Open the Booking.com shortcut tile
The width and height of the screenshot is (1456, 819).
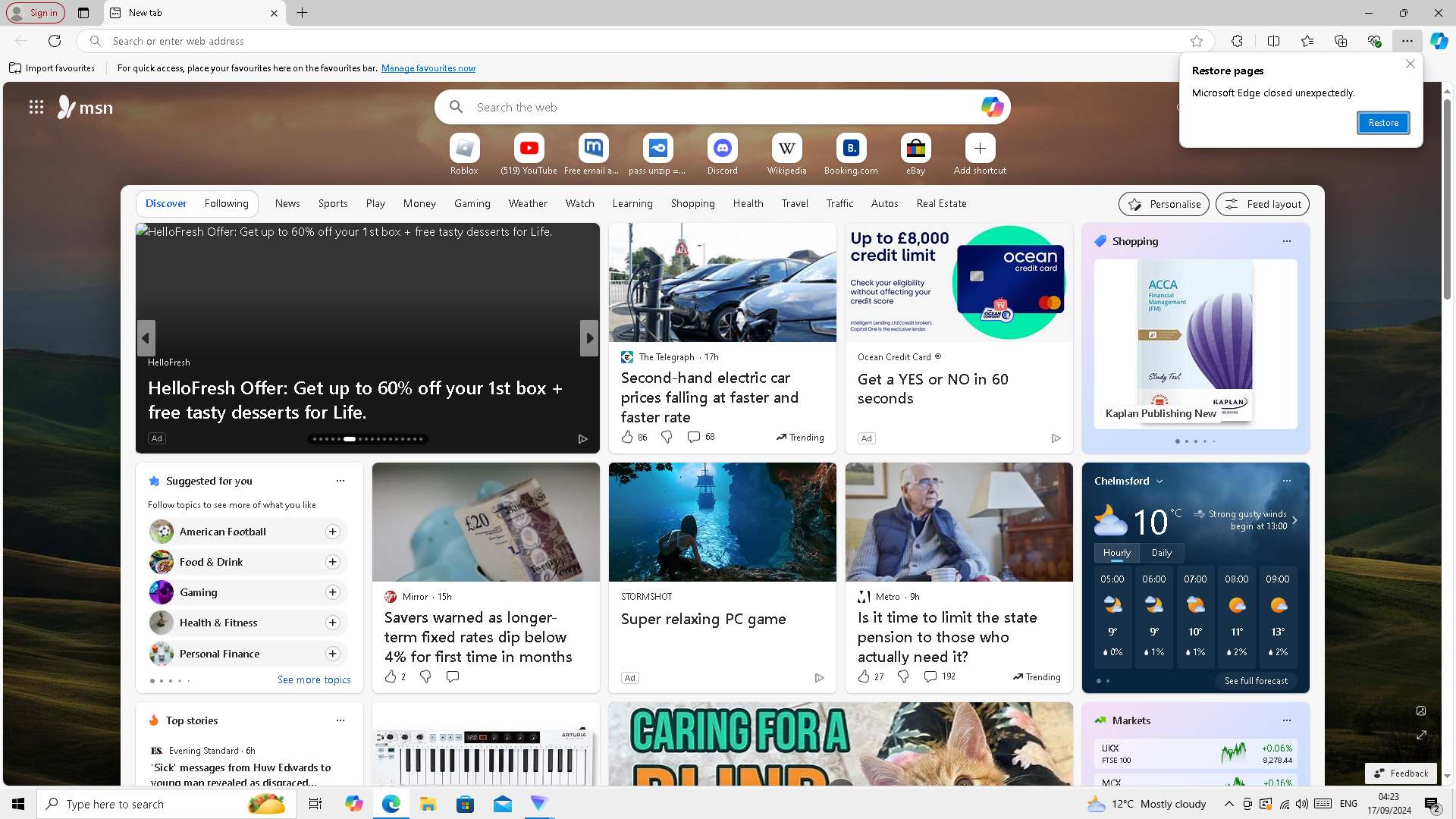pyautogui.click(x=851, y=155)
